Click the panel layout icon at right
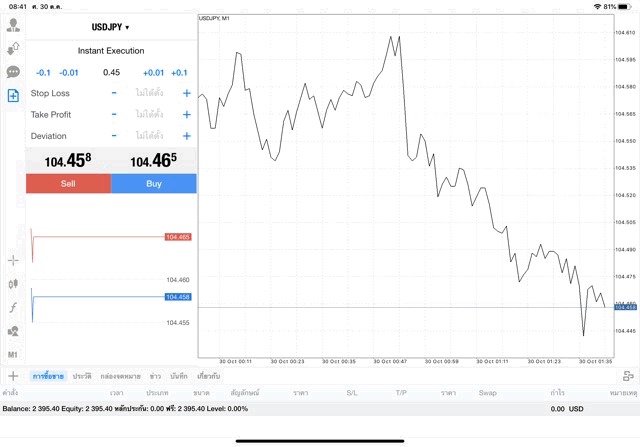 [x=627, y=376]
